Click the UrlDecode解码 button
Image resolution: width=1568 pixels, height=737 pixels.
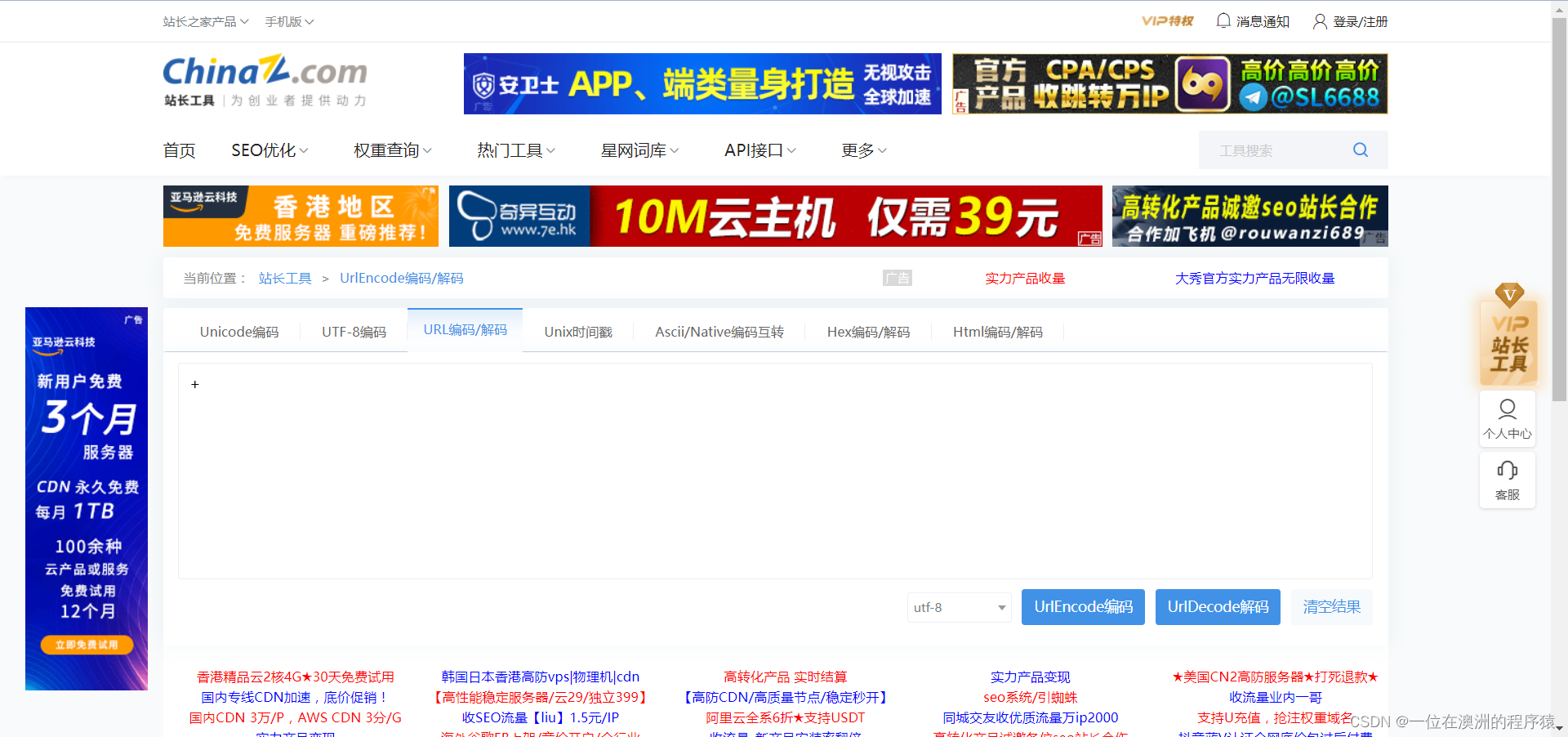pos(1218,607)
